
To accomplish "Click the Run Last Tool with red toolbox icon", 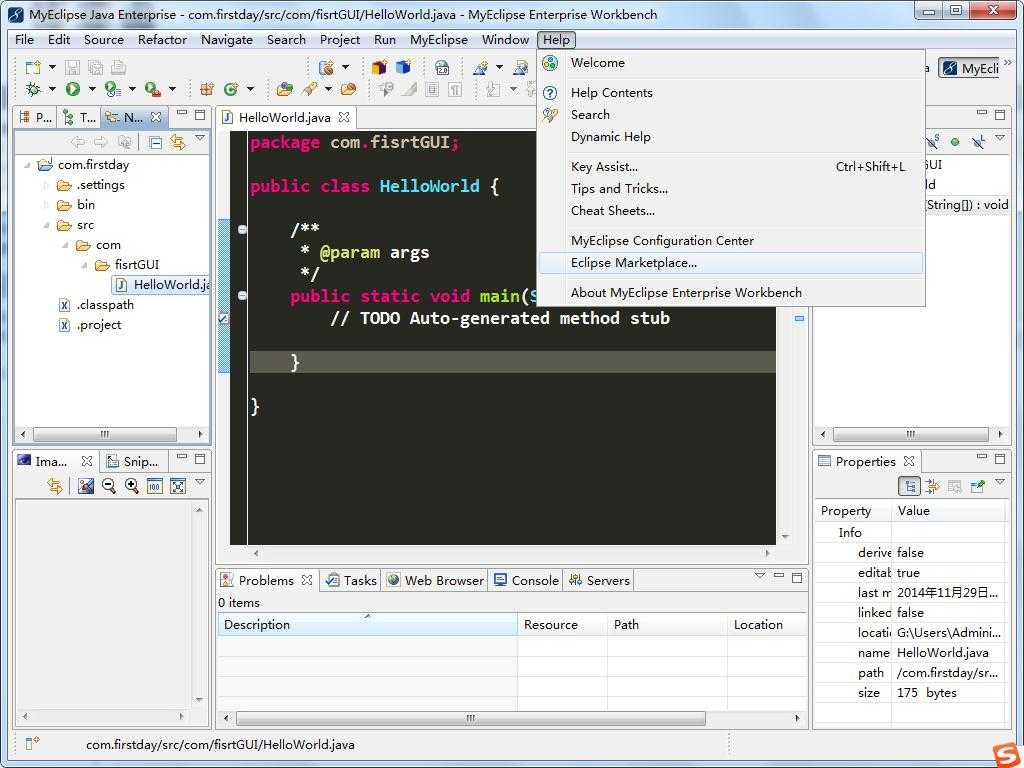I will pos(152,89).
